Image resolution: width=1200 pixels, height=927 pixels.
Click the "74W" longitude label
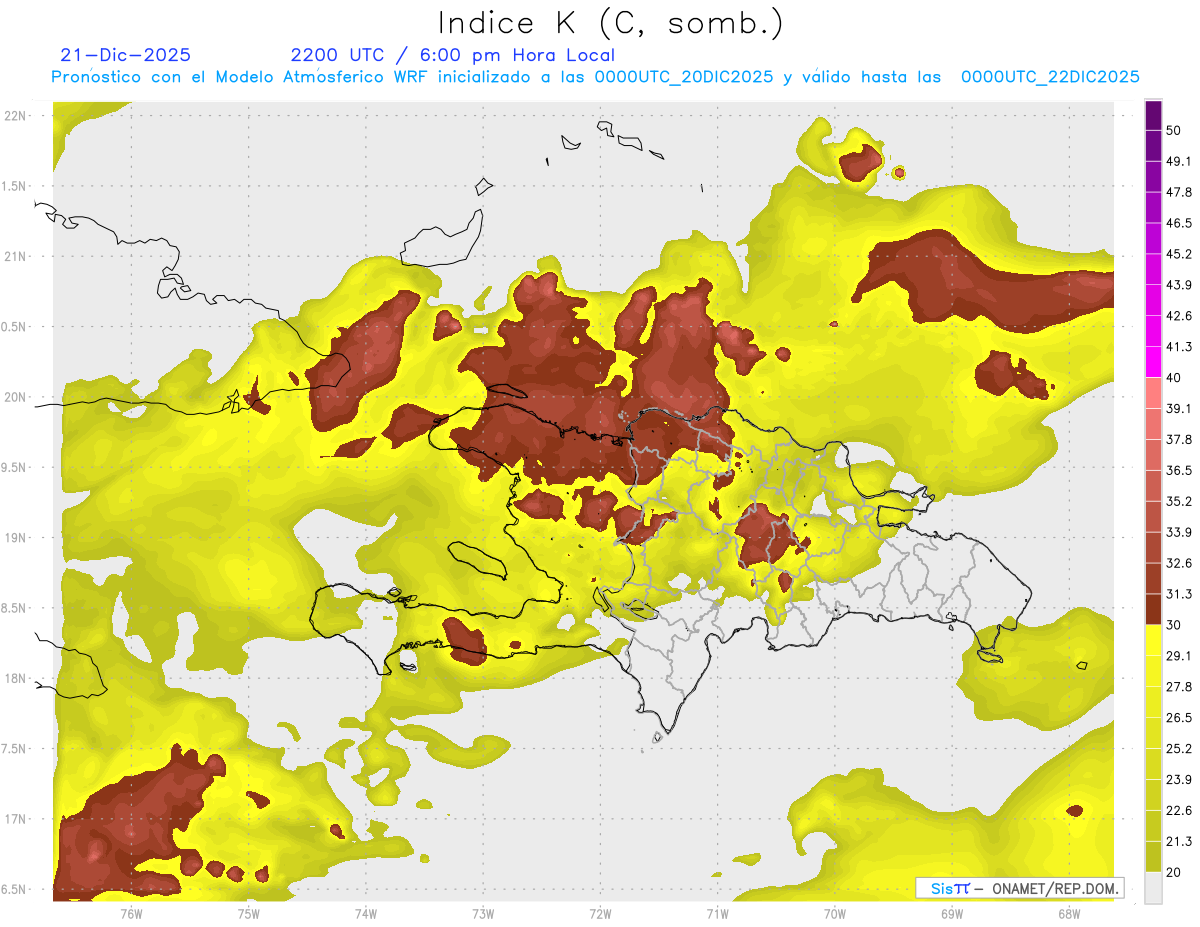[x=365, y=913]
